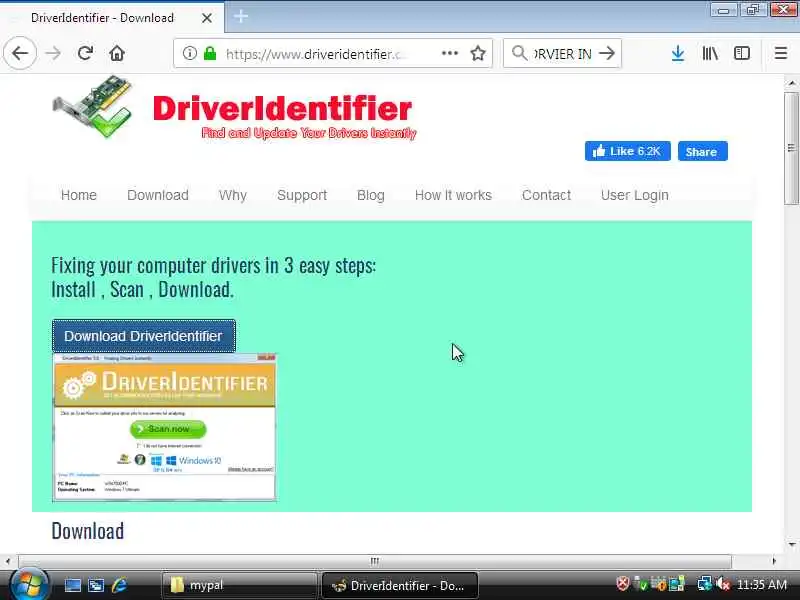Open the downloads arrow in toolbar
This screenshot has width=800, height=600.
coord(678,53)
